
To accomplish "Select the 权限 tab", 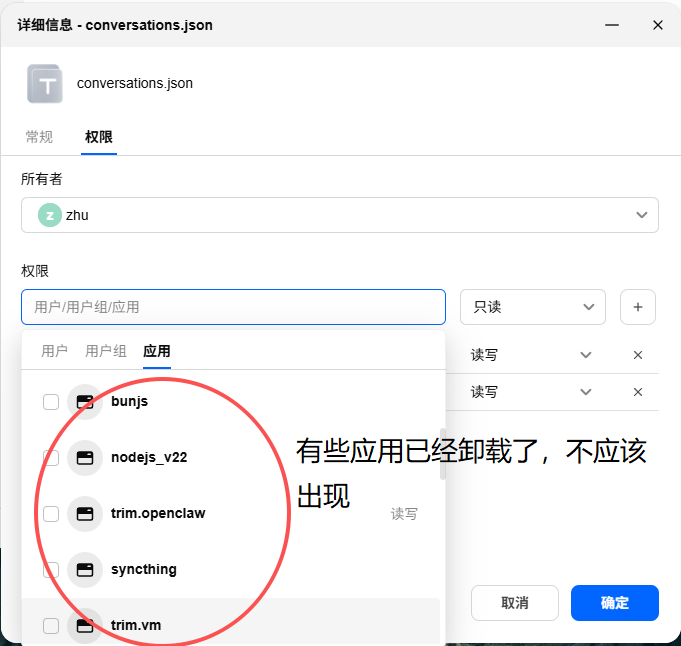I will click(99, 137).
